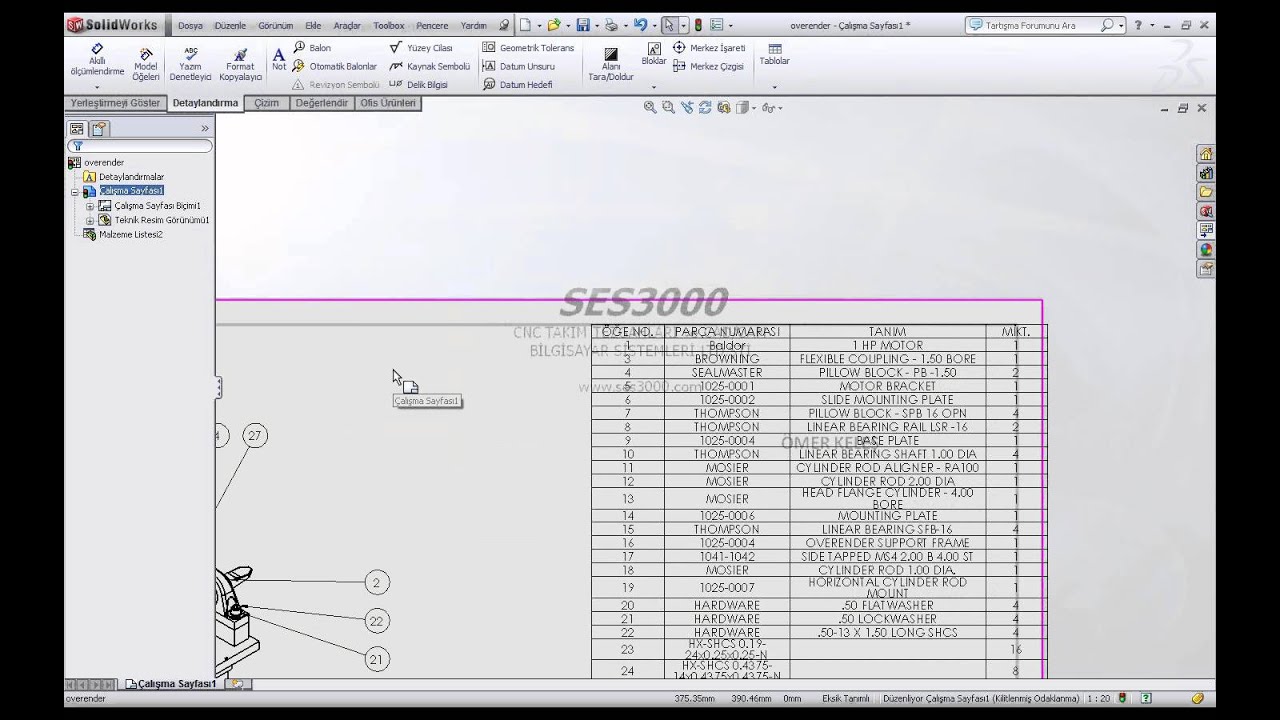
Task: Click the Select cursor tool
Action: 669,25
